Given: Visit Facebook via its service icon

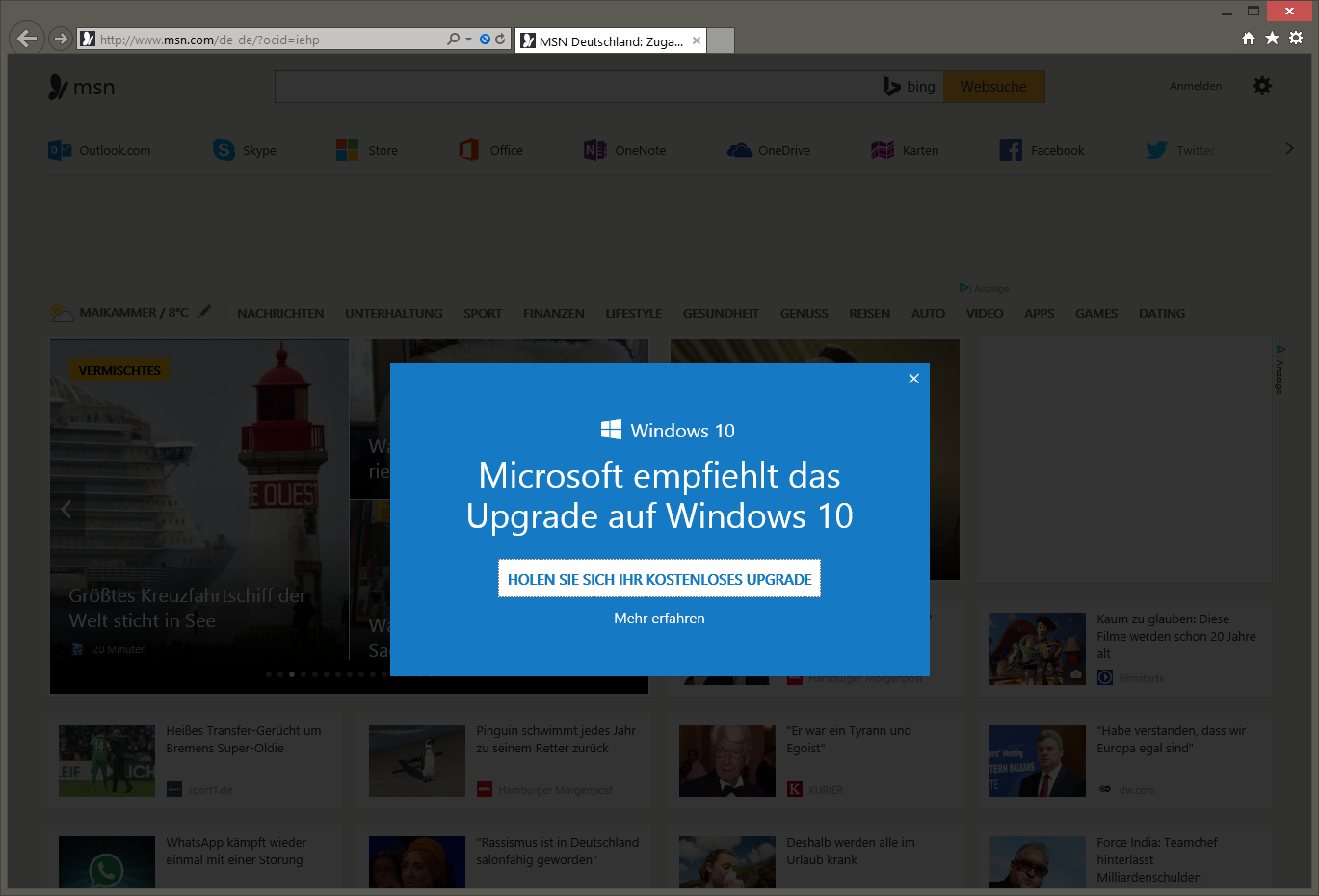Looking at the screenshot, I should [1042, 149].
